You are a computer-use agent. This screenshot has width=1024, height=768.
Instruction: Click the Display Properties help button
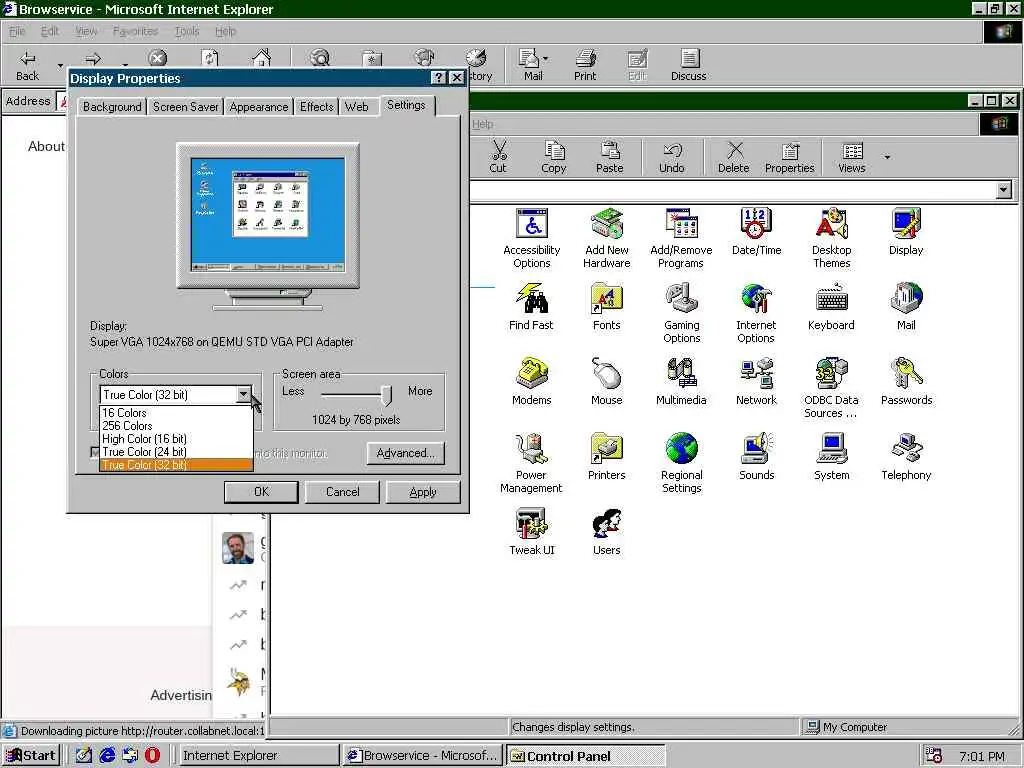click(438, 78)
